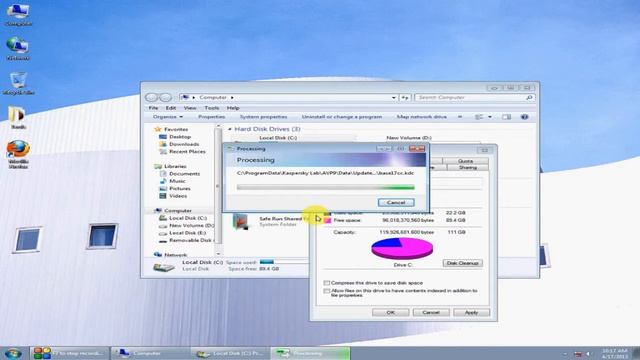Image resolution: width=640 pixels, height=360 pixels.
Task: Open the Tools menu
Action: point(211,108)
